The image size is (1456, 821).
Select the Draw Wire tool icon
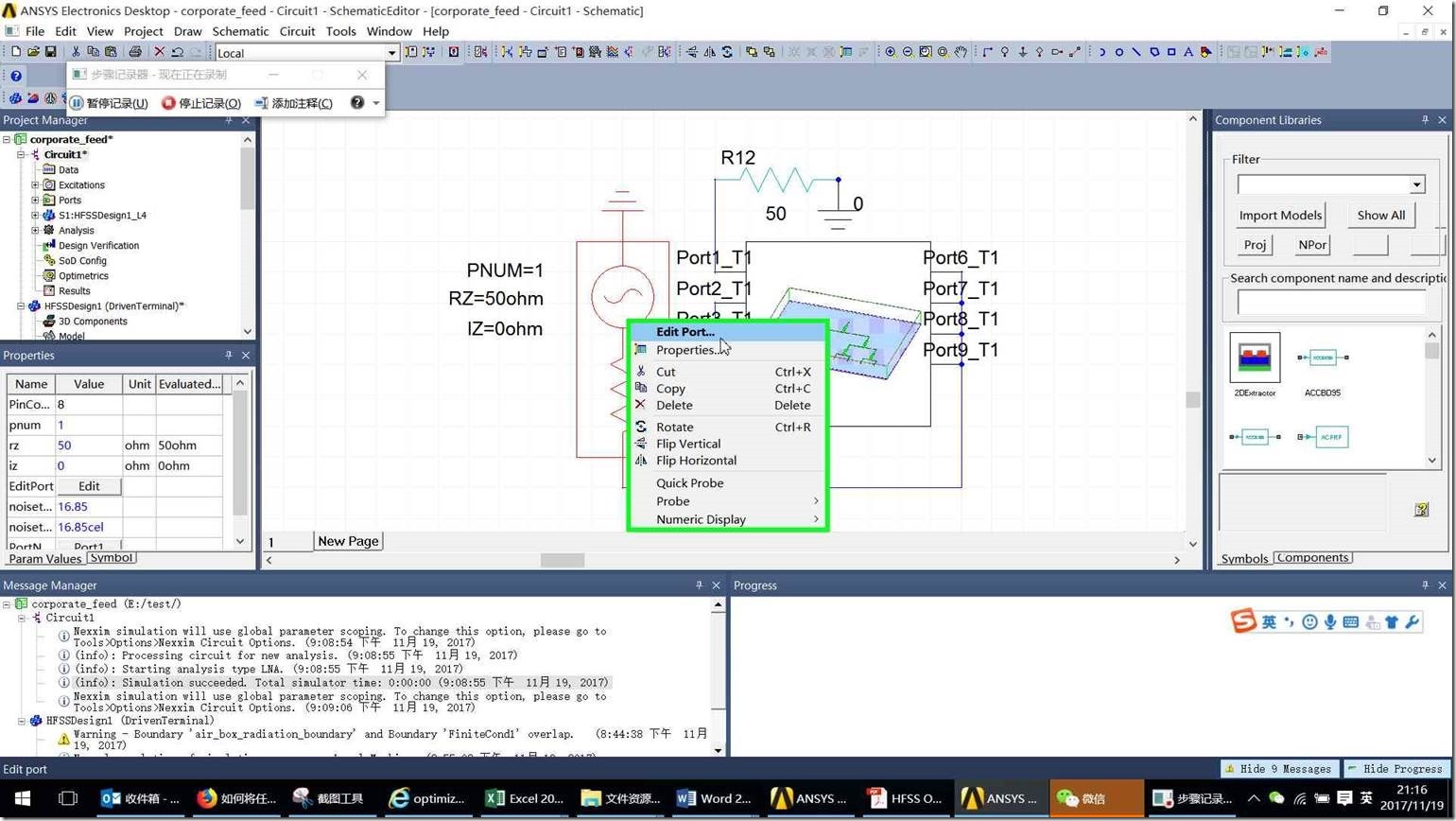tap(987, 52)
